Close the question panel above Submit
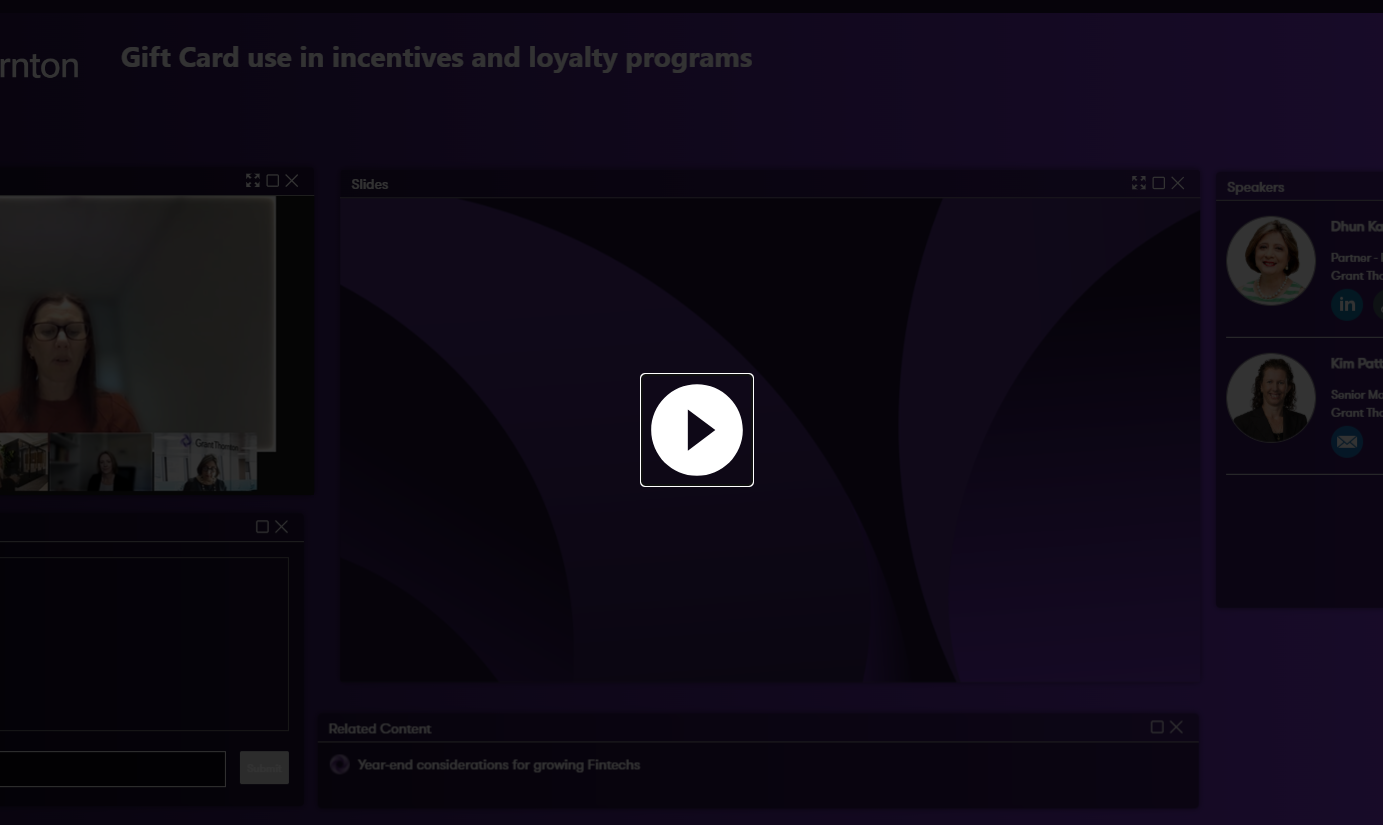The height and width of the screenshot is (825, 1383). 282,527
